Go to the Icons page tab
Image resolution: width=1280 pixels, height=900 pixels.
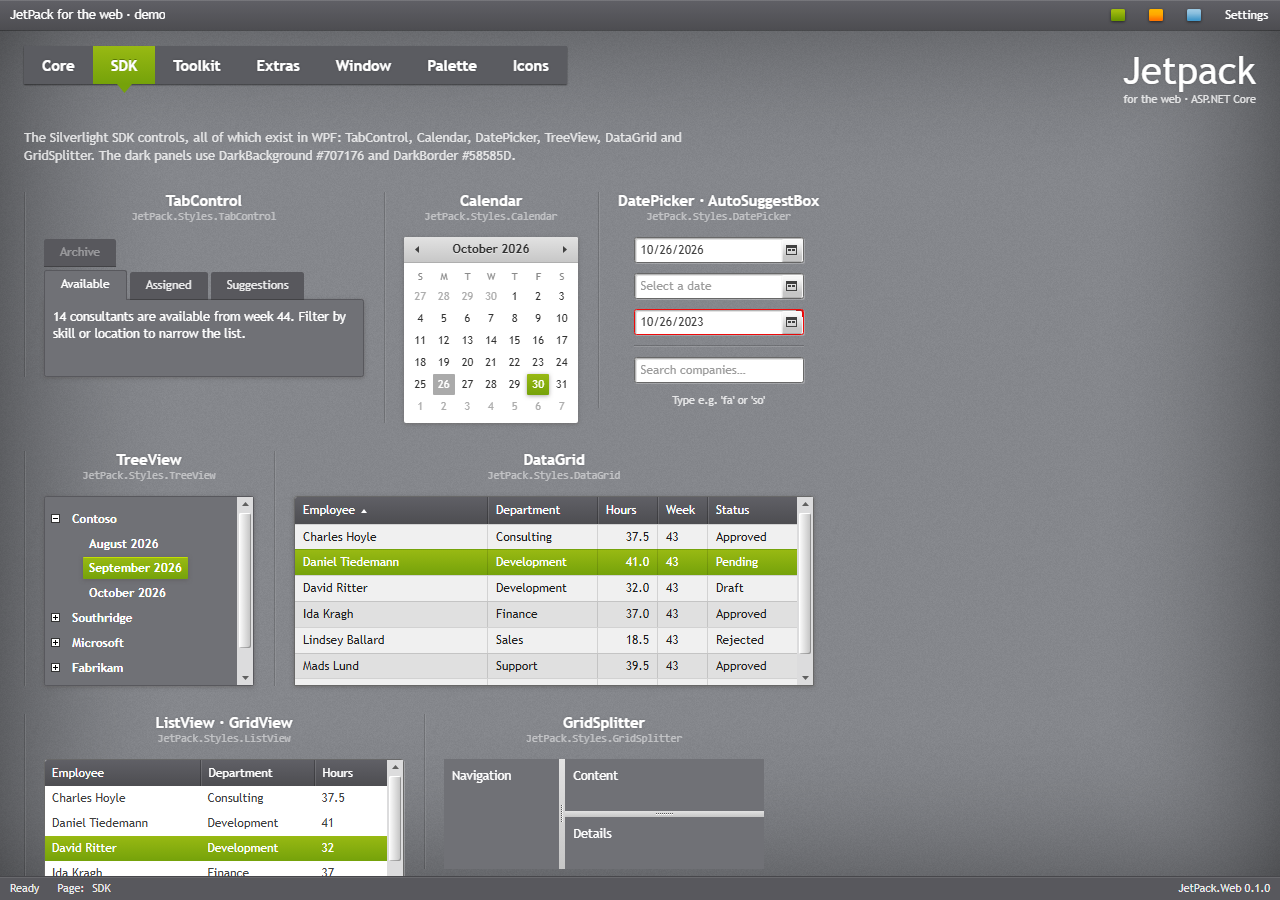point(531,66)
